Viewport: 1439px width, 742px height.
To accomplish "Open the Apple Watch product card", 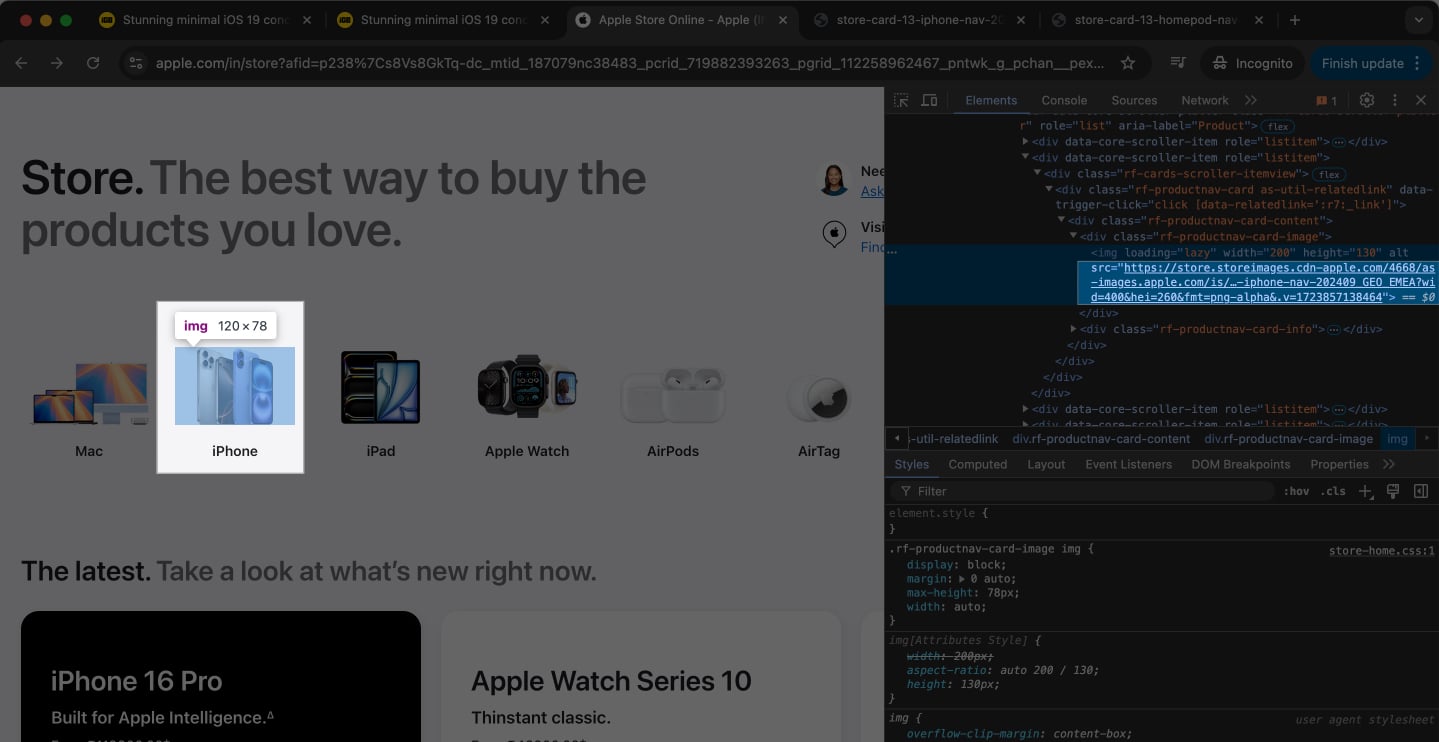I will click(x=527, y=404).
